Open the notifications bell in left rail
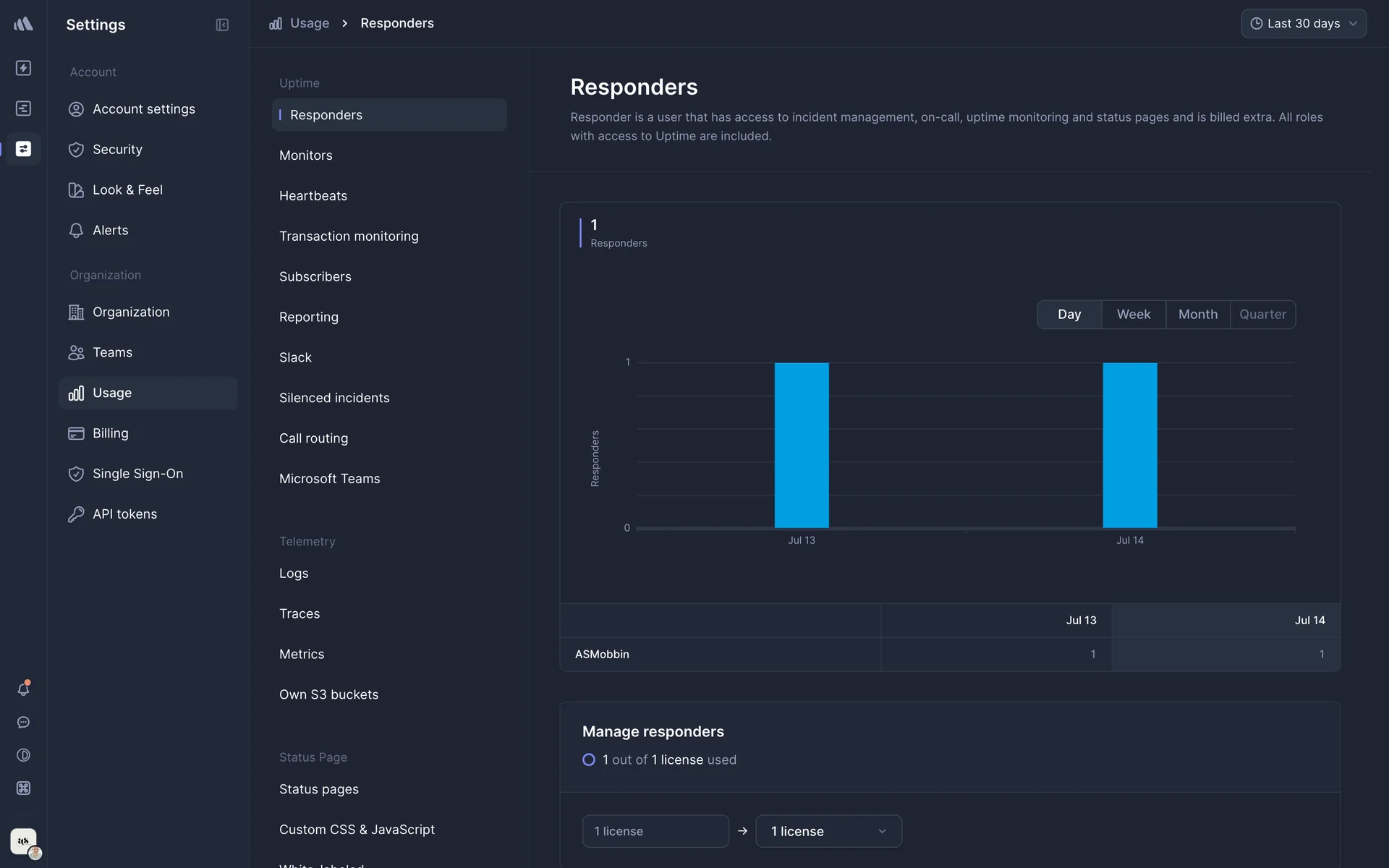Screen dimensions: 1389x868 pos(23,689)
